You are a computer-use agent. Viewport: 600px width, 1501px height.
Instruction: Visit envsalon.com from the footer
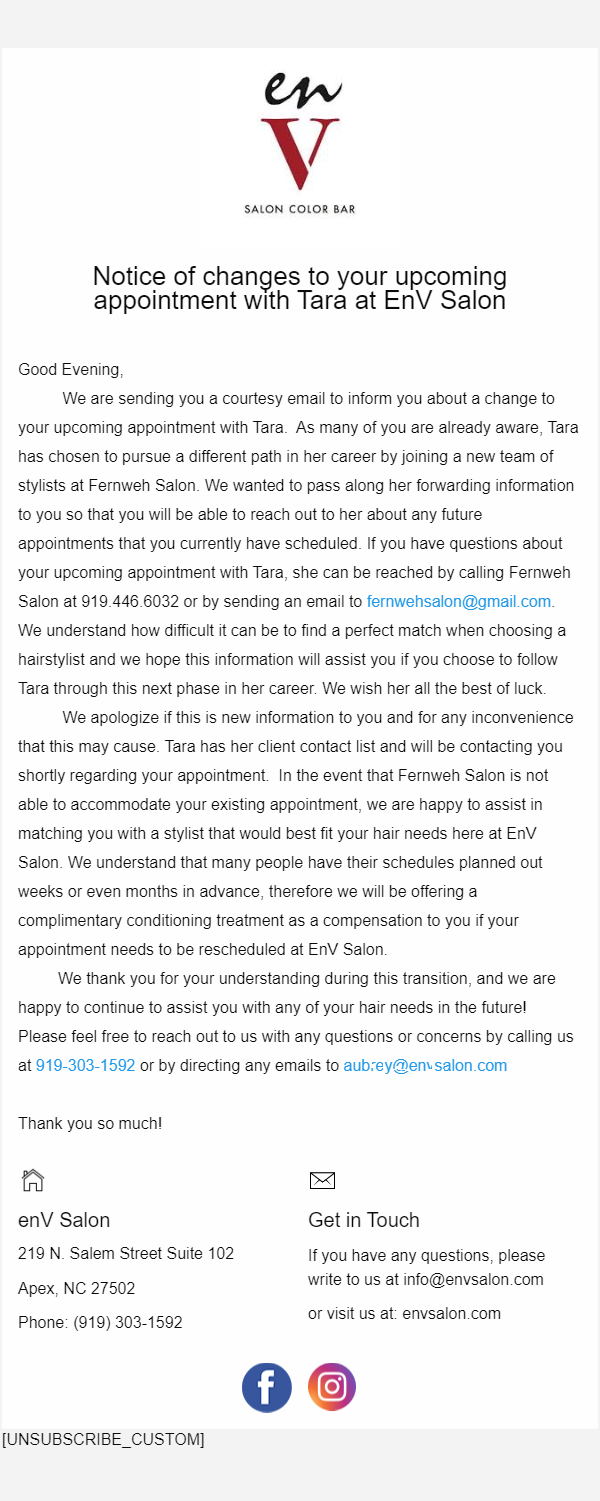point(451,1313)
